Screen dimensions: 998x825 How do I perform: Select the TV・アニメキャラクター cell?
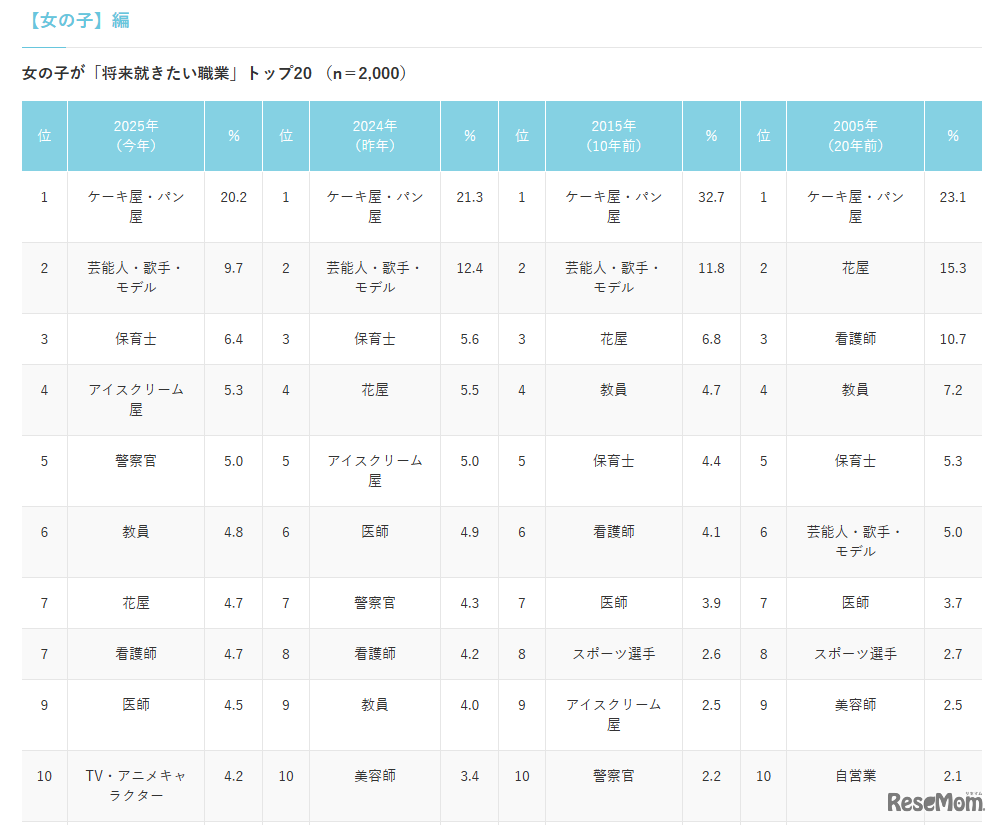pos(136,786)
